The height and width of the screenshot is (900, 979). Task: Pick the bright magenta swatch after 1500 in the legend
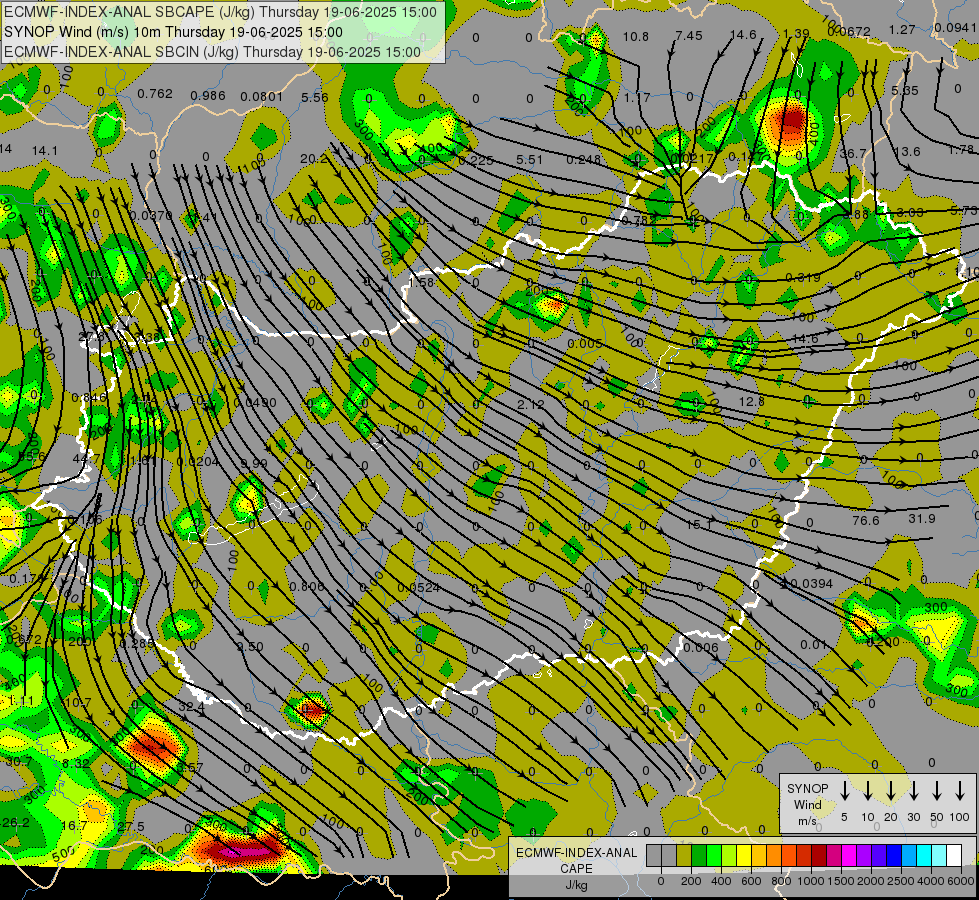click(x=849, y=856)
